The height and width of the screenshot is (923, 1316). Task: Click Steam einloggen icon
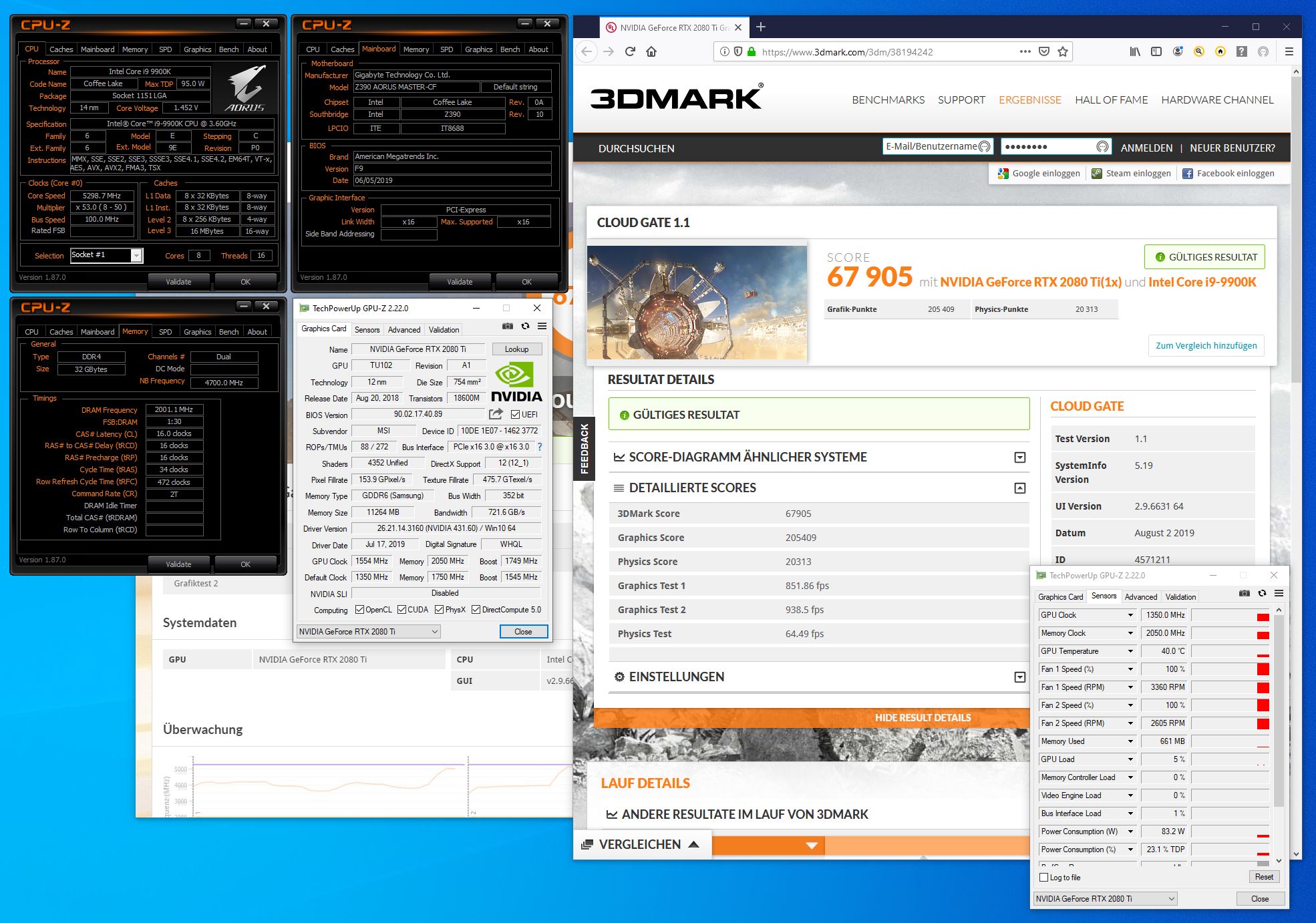(x=1097, y=174)
